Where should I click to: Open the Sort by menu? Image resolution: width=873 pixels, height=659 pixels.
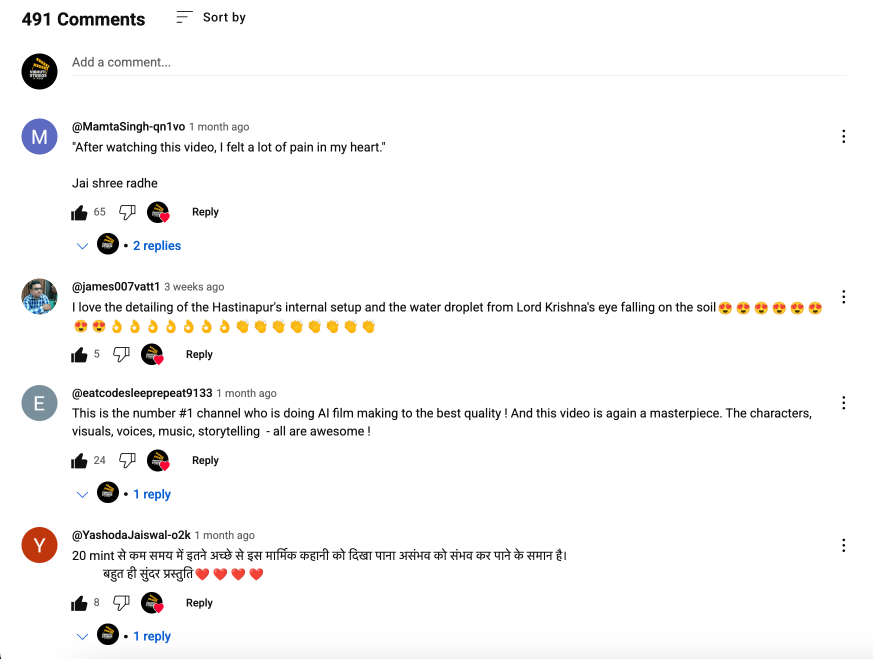[211, 18]
